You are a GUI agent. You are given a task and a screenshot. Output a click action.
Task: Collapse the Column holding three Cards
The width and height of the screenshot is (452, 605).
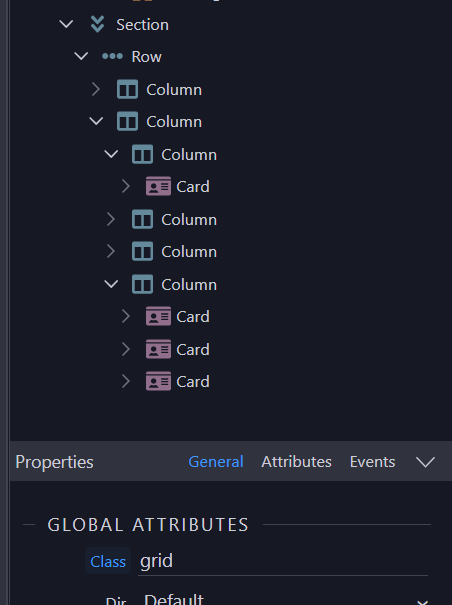[x=111, y=284]
